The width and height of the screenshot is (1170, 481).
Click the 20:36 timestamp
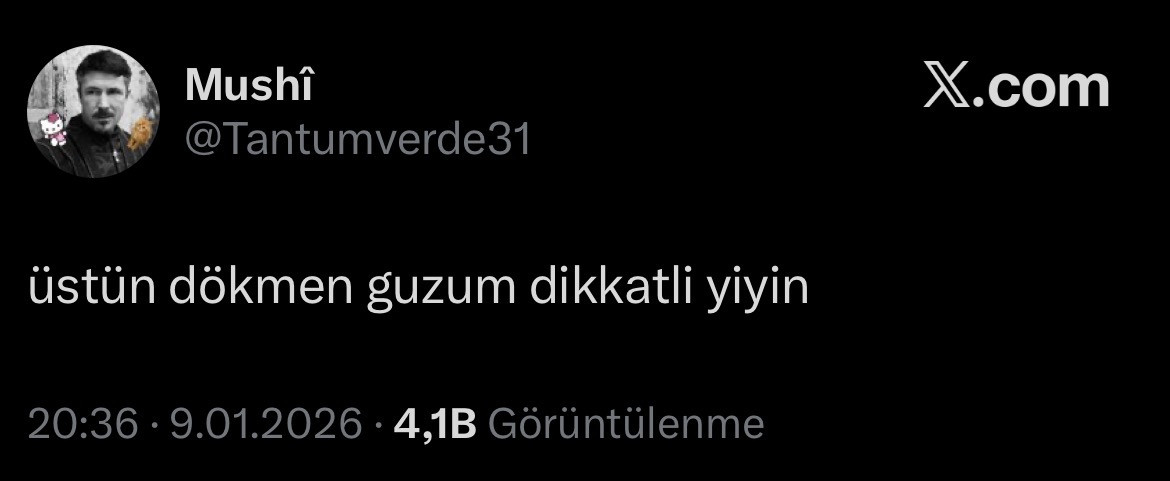pyautogui.click(x=84, y=424)
